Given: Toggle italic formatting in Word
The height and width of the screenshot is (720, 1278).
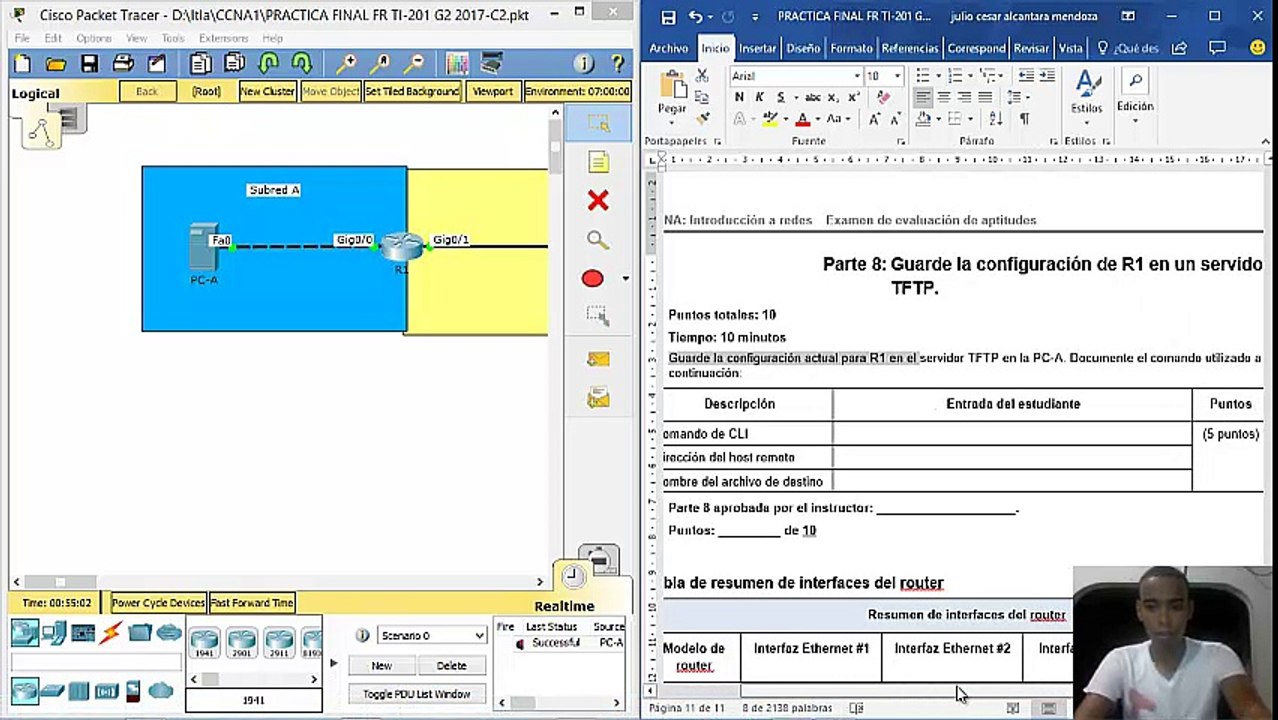Looking at the screenshot, I should tap(760, 97).
